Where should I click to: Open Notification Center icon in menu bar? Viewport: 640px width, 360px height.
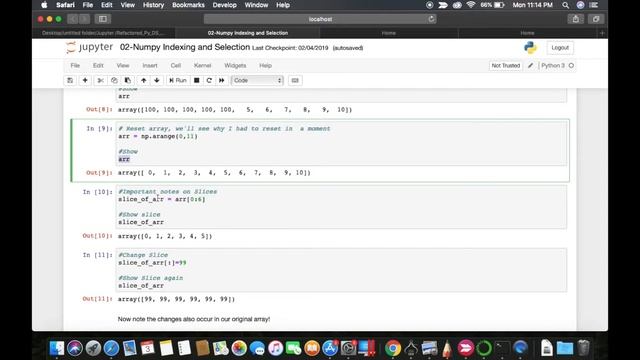[x=594, y=5]
